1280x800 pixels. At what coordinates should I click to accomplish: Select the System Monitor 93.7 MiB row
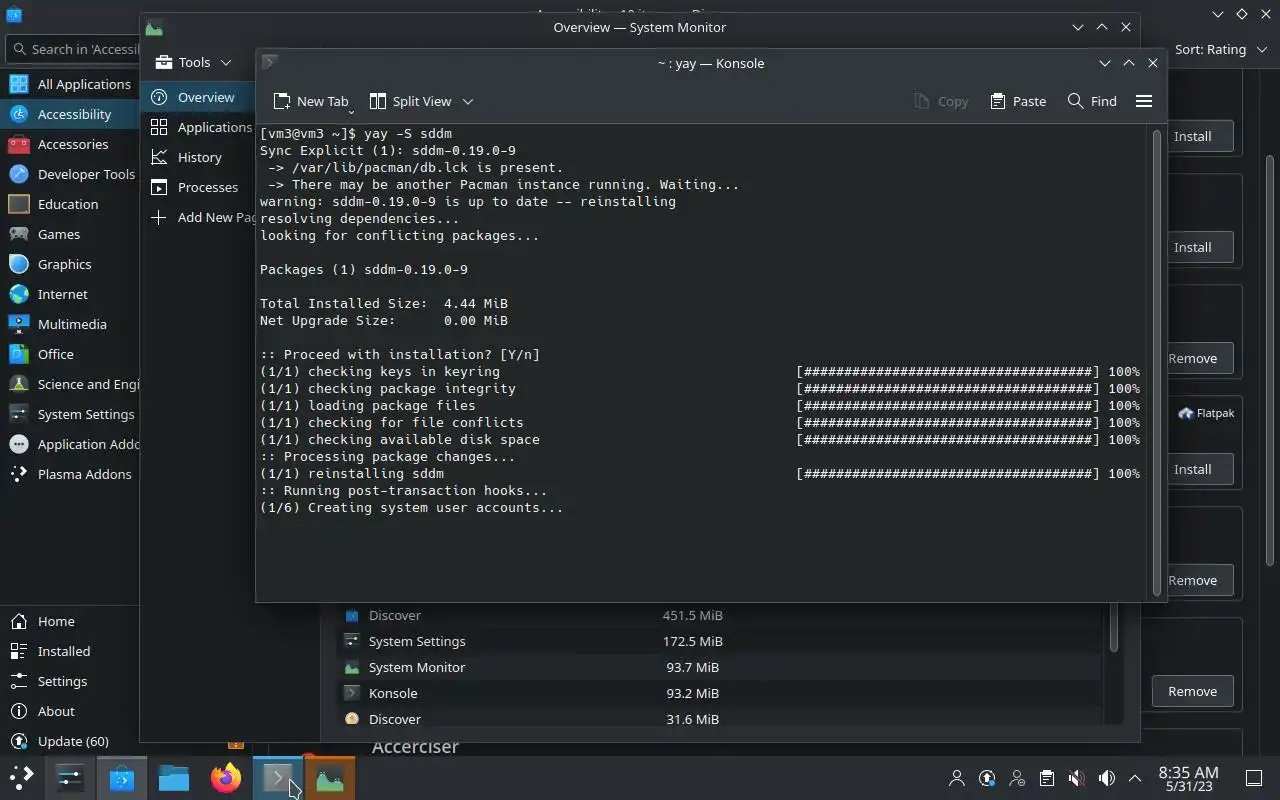click(x=720, y=667)
